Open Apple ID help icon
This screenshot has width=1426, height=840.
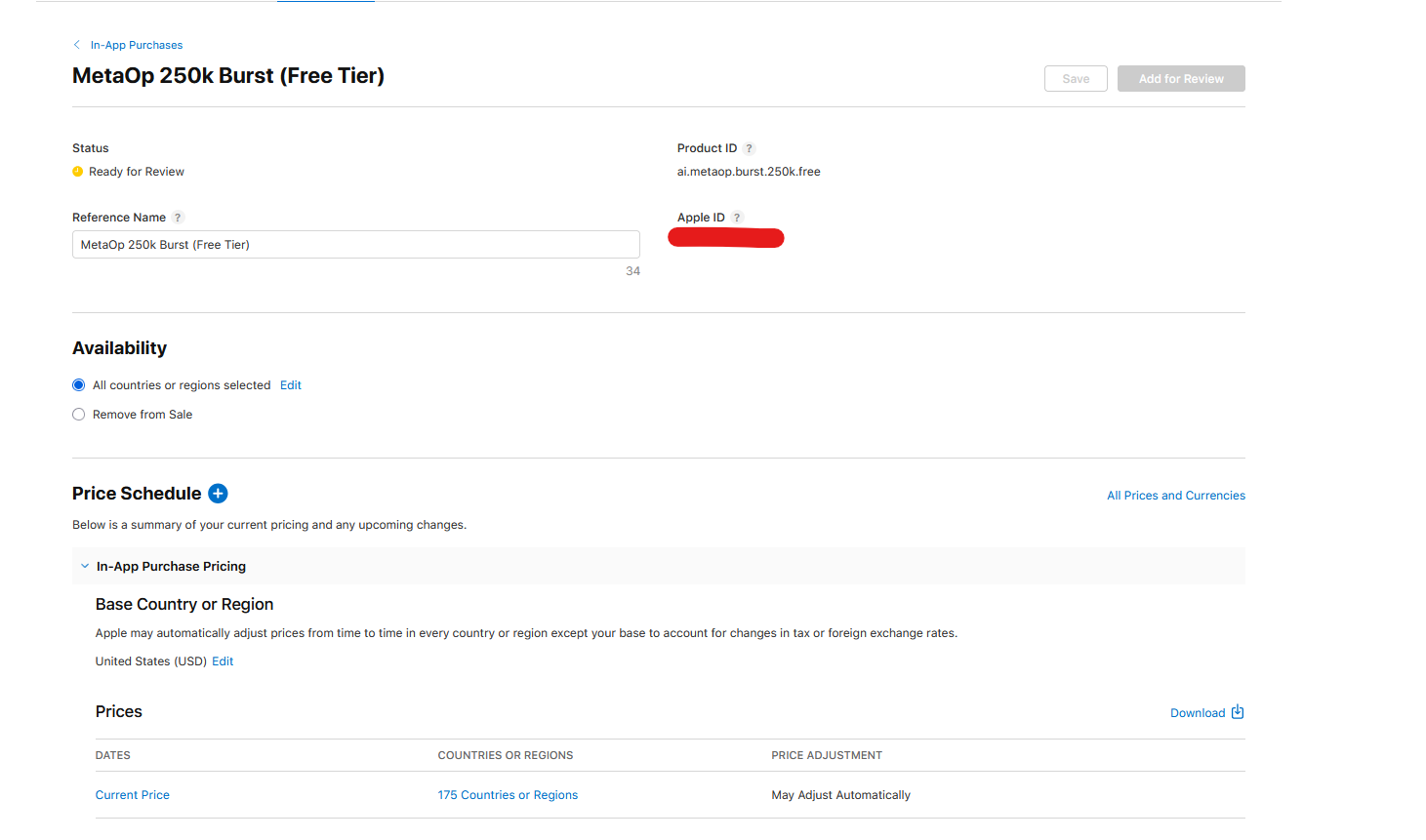pos(737,218)
